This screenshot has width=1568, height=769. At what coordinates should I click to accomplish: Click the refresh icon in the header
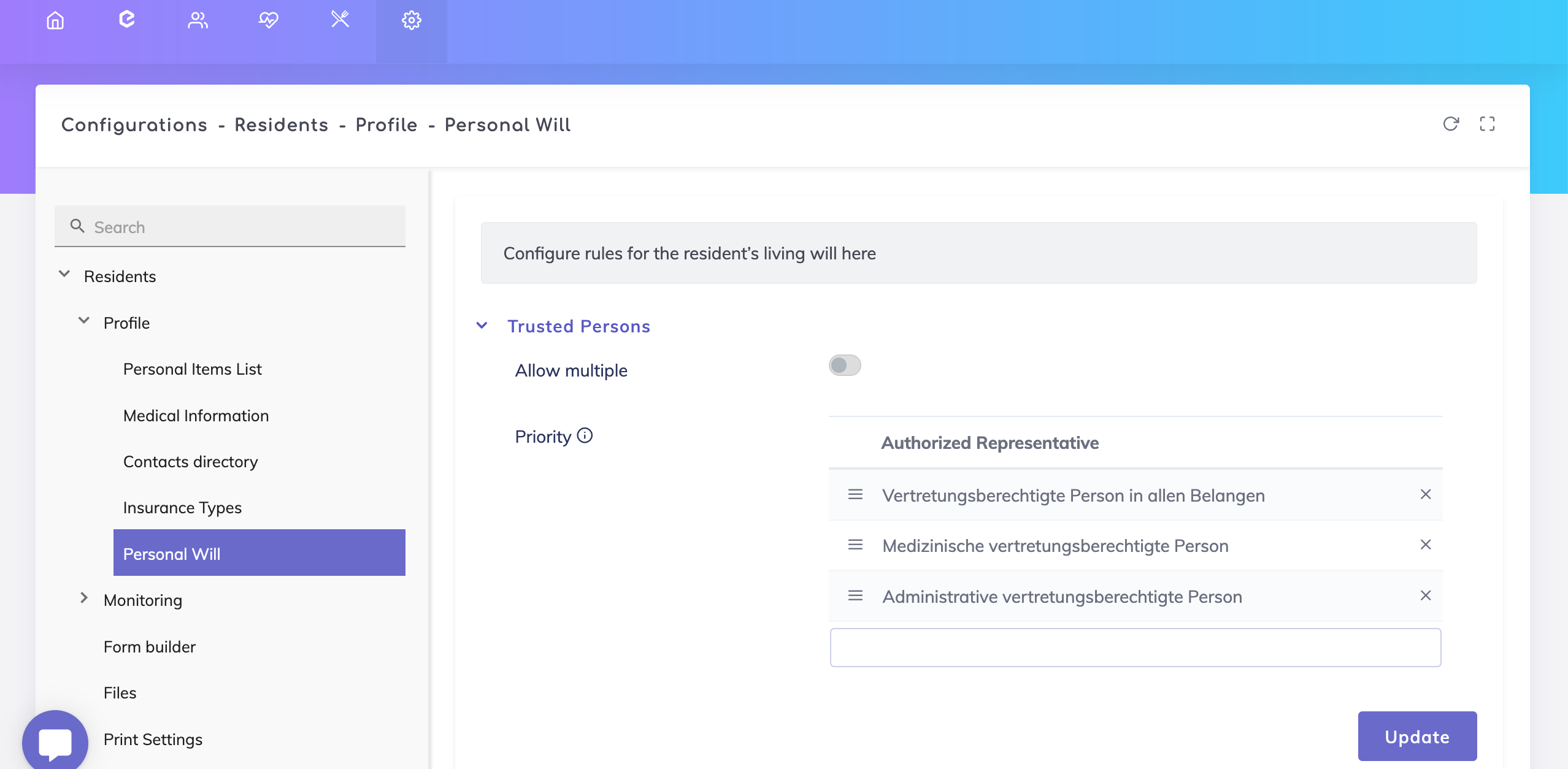coord(1450,124)
